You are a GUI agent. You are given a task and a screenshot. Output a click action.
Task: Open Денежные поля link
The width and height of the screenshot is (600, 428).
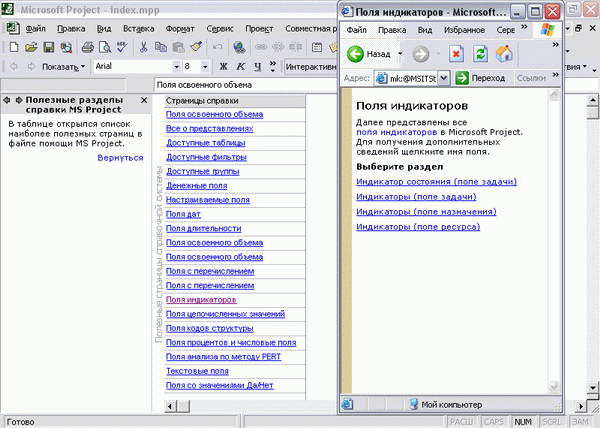197,186
